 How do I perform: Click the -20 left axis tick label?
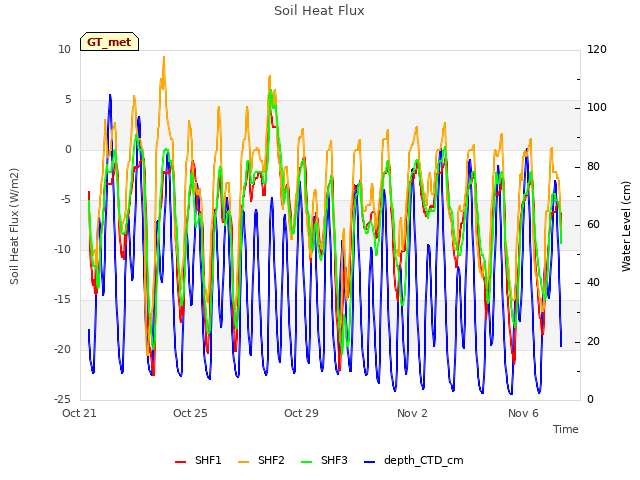pyautogui.click(x=62, y=349)
